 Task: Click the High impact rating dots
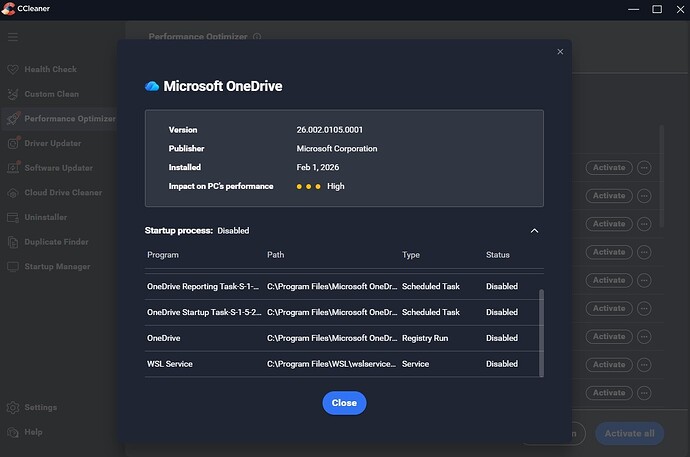pyautogui.click(x=308, y=186)
